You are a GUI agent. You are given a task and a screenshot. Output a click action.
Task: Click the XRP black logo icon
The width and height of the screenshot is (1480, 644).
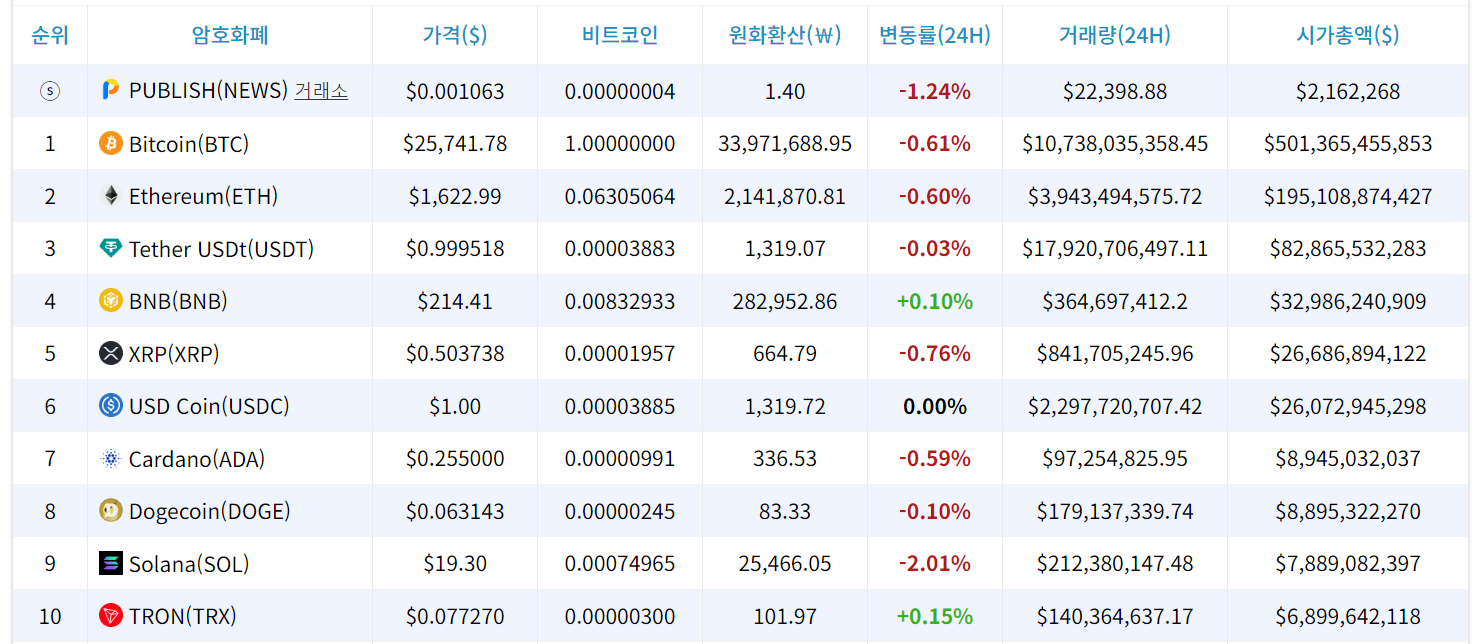(111, 353)
